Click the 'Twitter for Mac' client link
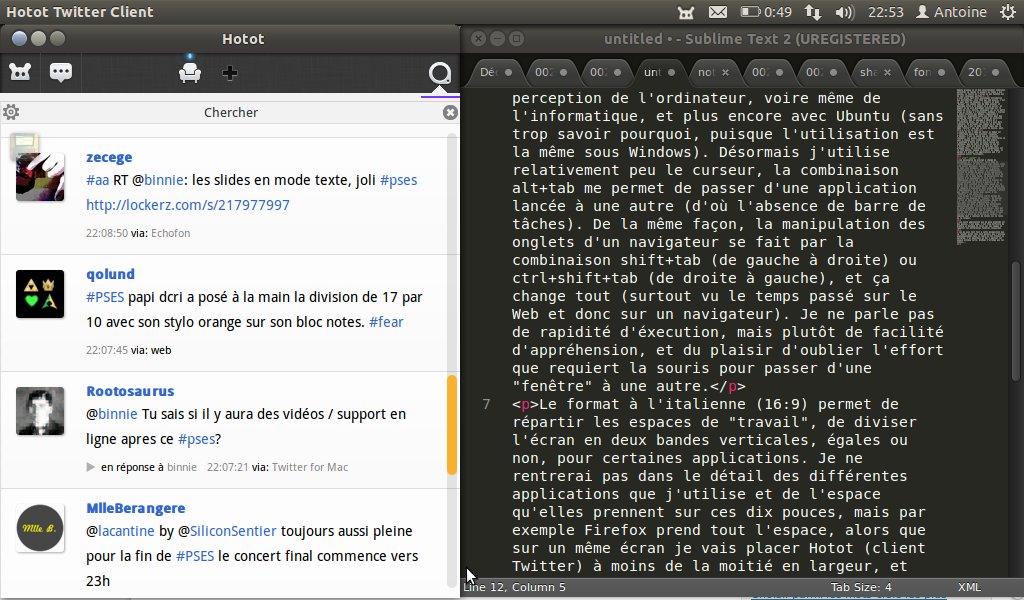The image size is (1024, 600). click(310, 467)
